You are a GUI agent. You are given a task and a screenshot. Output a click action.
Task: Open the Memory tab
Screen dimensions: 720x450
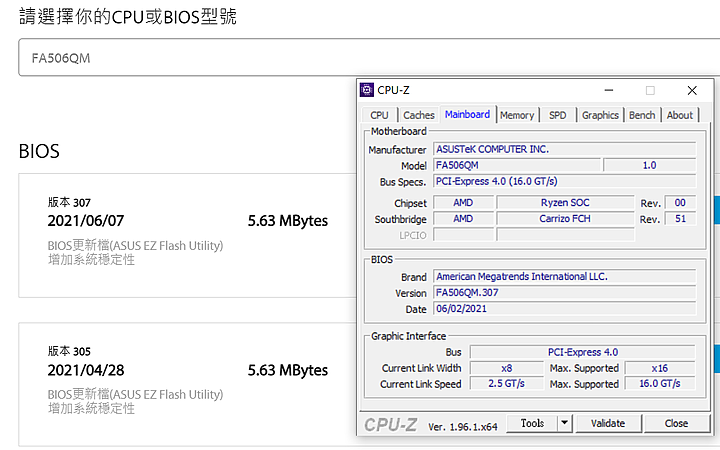point(517,115)
